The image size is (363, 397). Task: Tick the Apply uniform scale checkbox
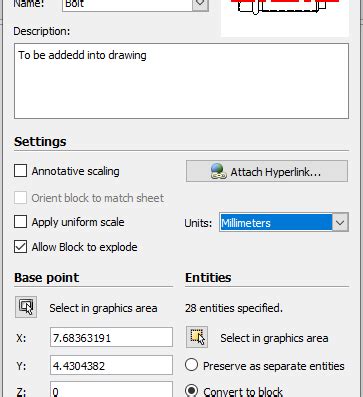click(x=20, y=222)
